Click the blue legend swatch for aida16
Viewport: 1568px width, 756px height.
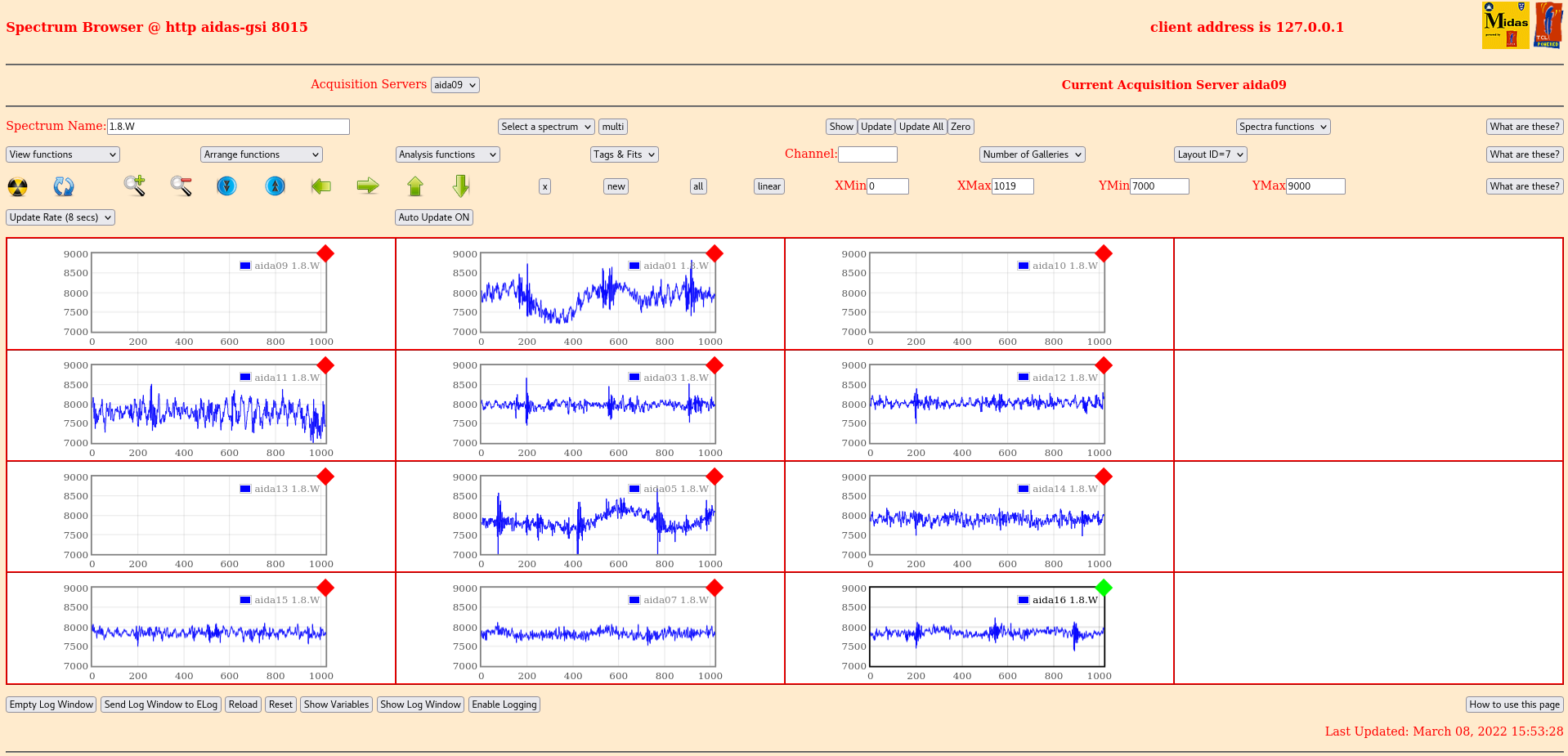(1024, 600)
